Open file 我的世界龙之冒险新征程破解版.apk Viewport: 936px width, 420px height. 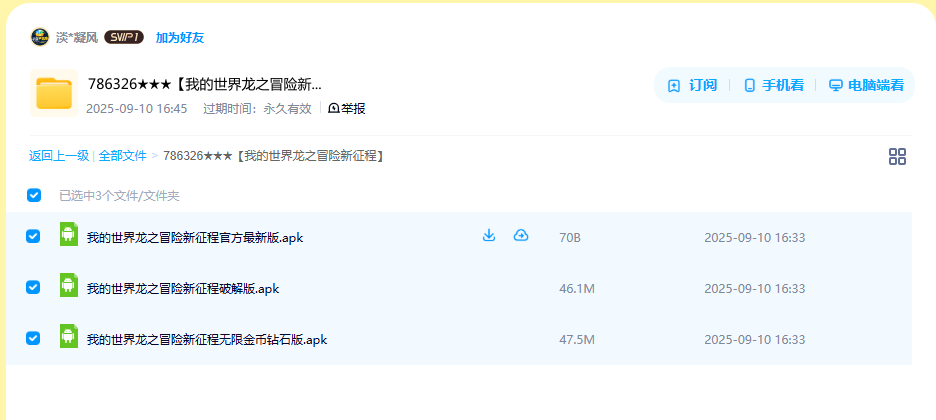point(183,289)
